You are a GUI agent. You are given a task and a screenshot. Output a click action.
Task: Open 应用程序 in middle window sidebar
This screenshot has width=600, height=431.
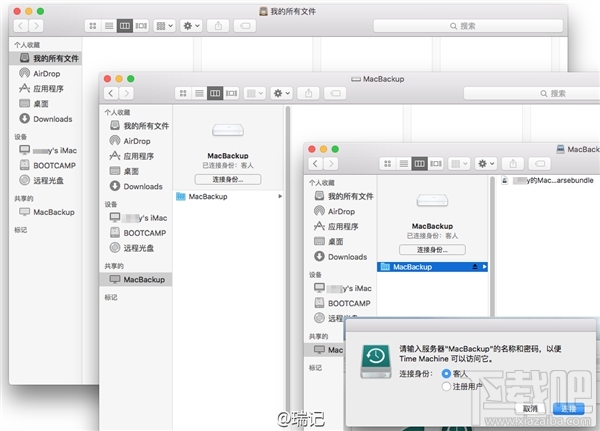[x=138, y=156]
